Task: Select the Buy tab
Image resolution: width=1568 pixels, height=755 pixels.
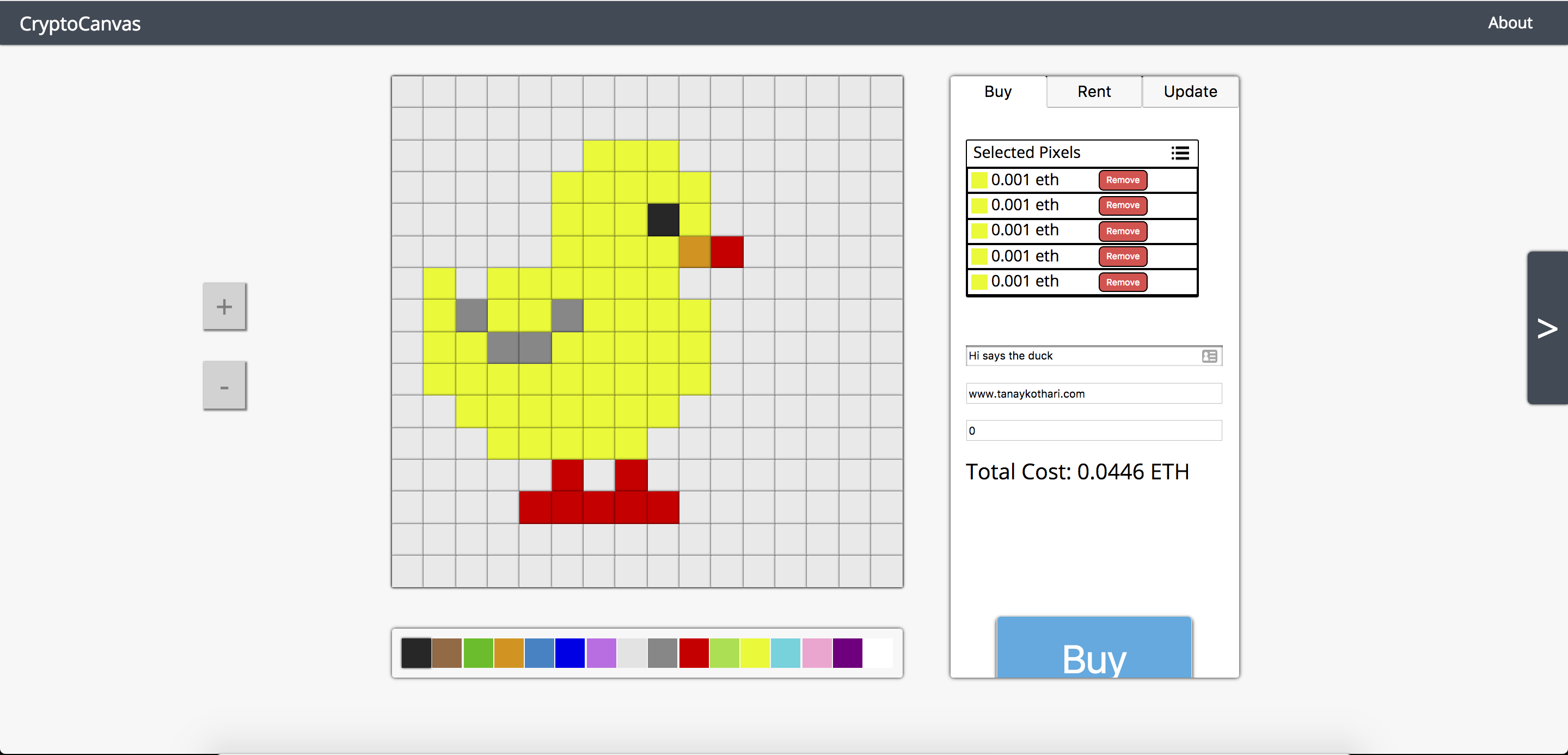Action: point(997,92)
